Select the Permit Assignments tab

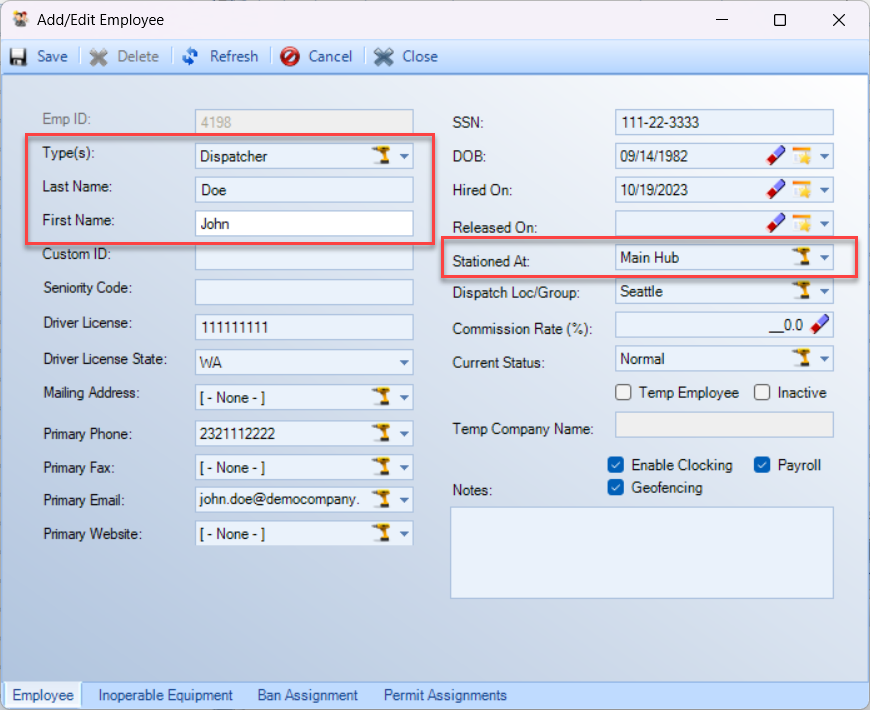click(445, 695)
